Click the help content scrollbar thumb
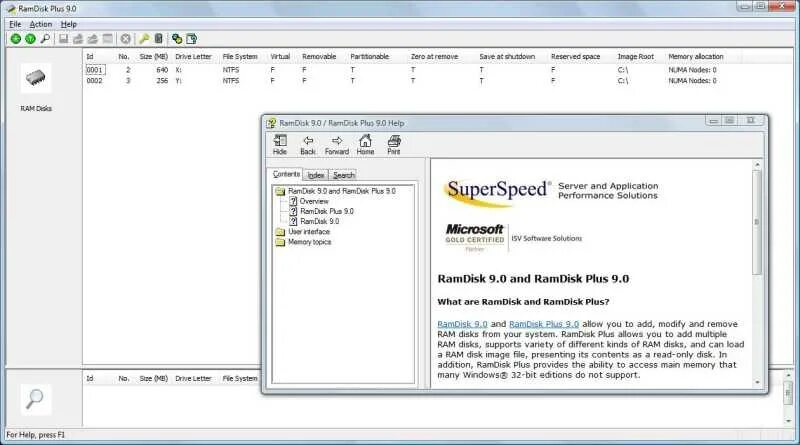Viewport: 800px width, 445px height. tap(757, 222)
